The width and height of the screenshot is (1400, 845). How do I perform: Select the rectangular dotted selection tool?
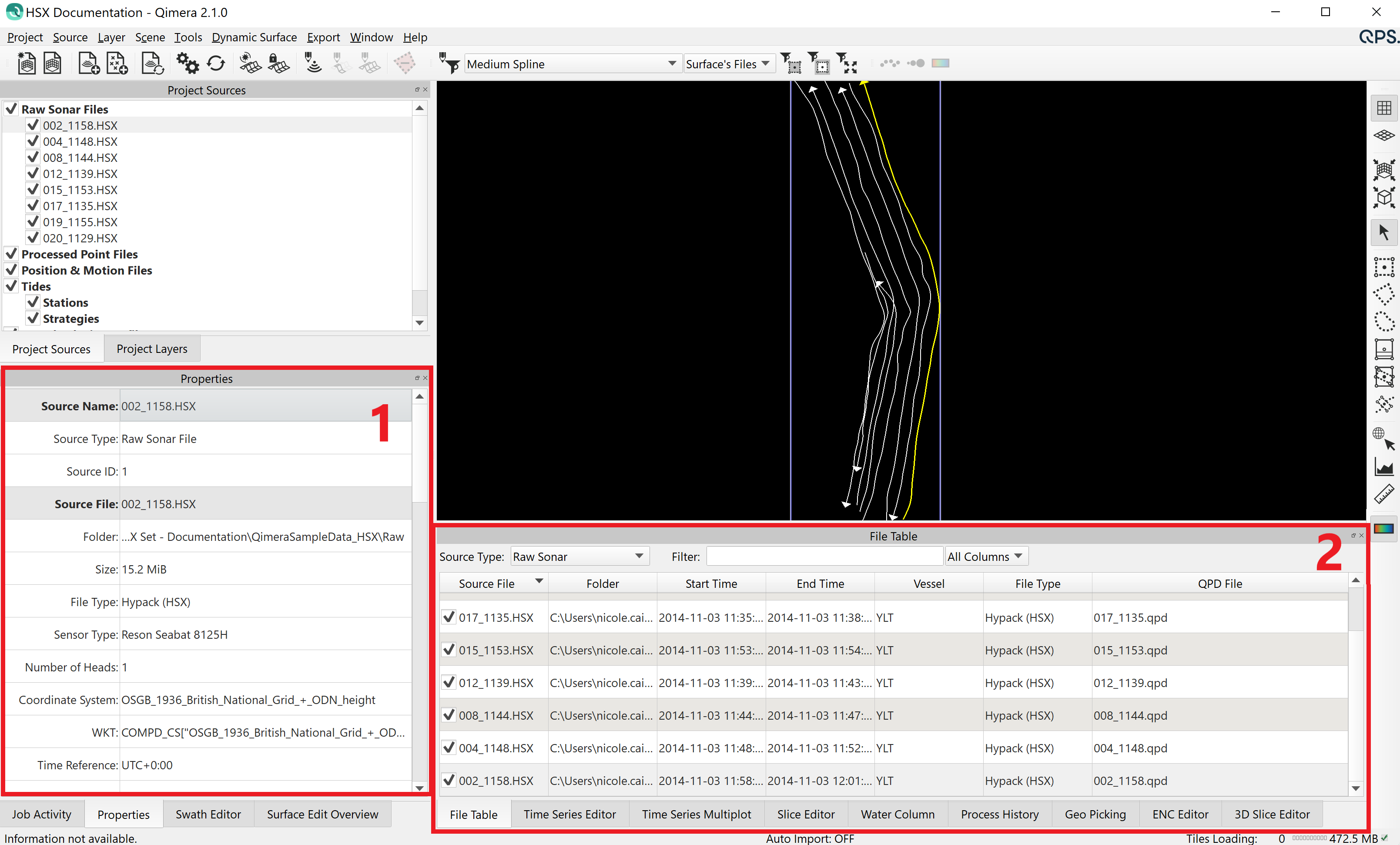pos(1383,267)
